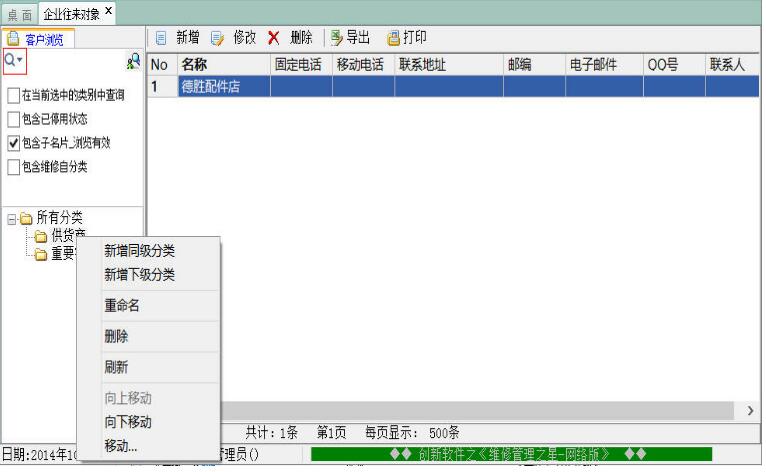
Task: Click the 电子邮件 column header
Action: click(x=604, y=64)
